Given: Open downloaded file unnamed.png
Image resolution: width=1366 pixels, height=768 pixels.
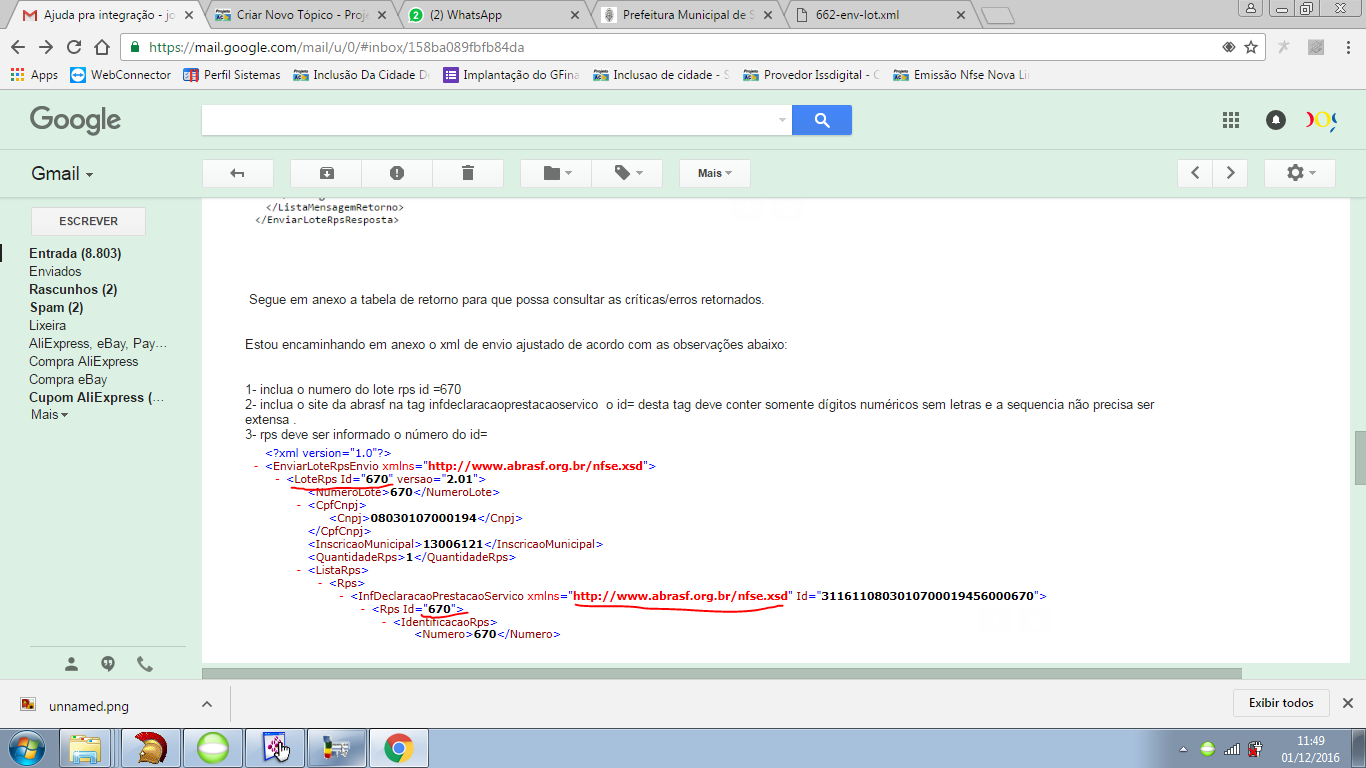Looking at the screenshot, I should (88, 705).
